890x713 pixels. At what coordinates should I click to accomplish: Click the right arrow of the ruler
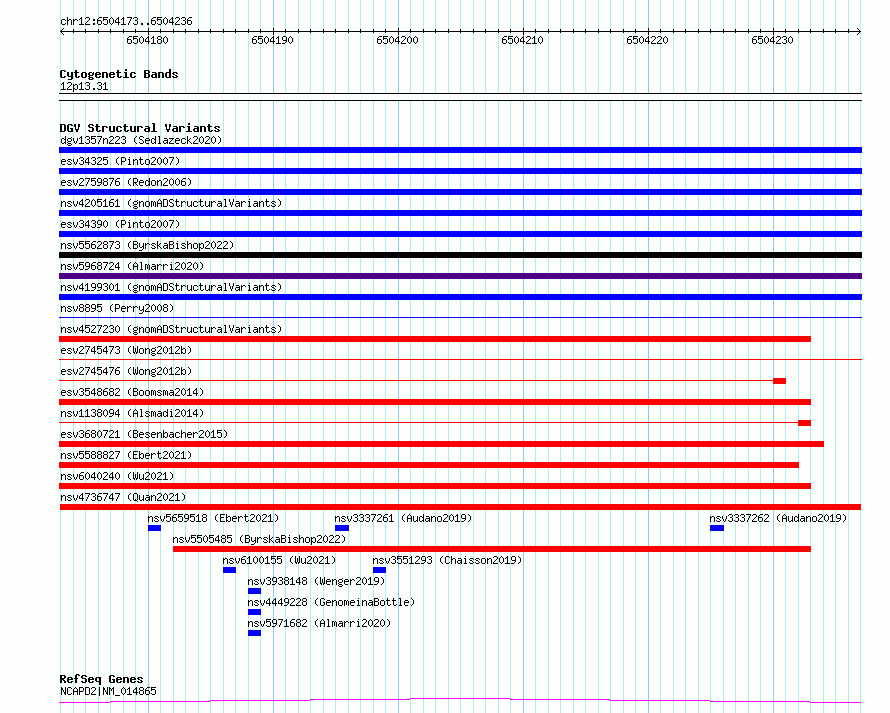tap(859, 32)
